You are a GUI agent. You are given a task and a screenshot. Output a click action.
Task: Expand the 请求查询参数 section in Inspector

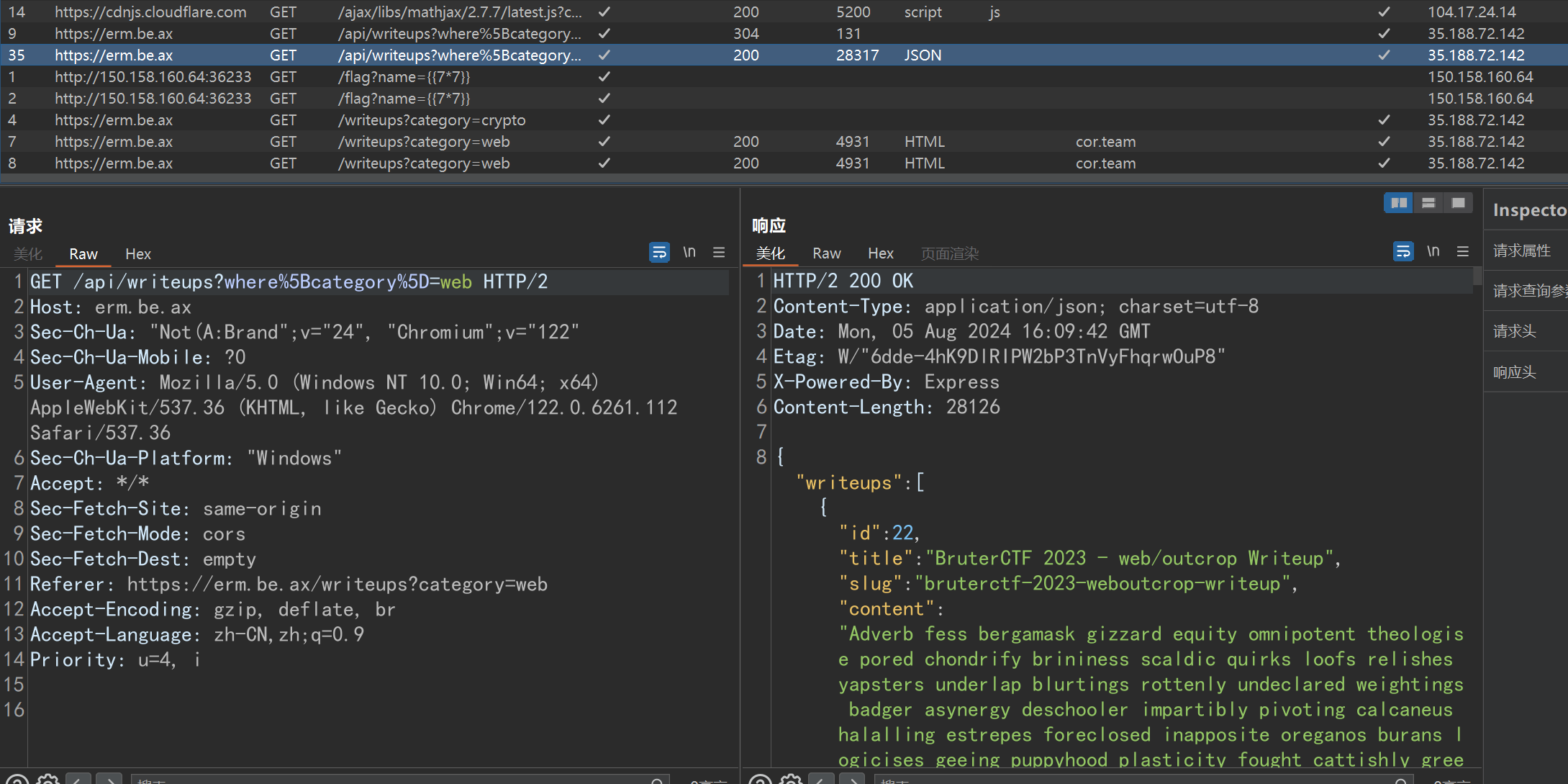click(1526, 291)
